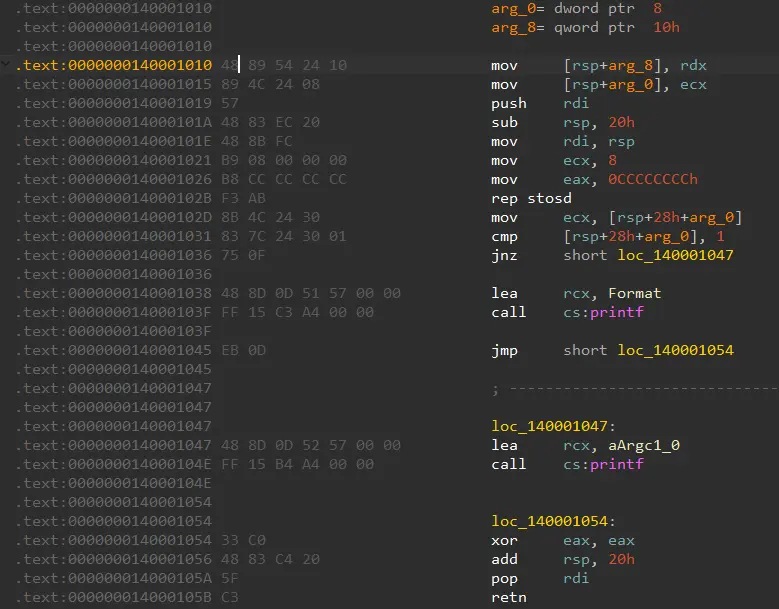Click immediate 8 in mov ecx, 8
The height and width of the screenshot is (609, 779).
(x=613, y=160)
